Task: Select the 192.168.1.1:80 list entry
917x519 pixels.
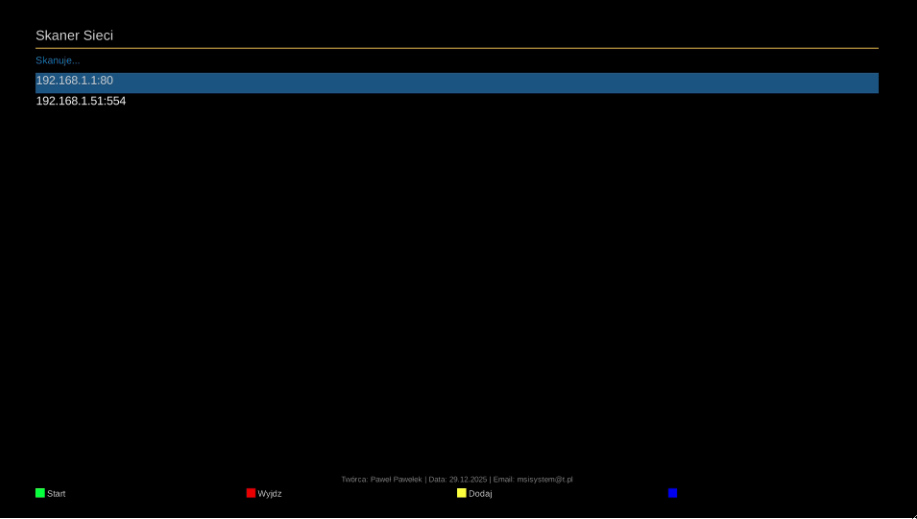Action: [x=75, y=81]
